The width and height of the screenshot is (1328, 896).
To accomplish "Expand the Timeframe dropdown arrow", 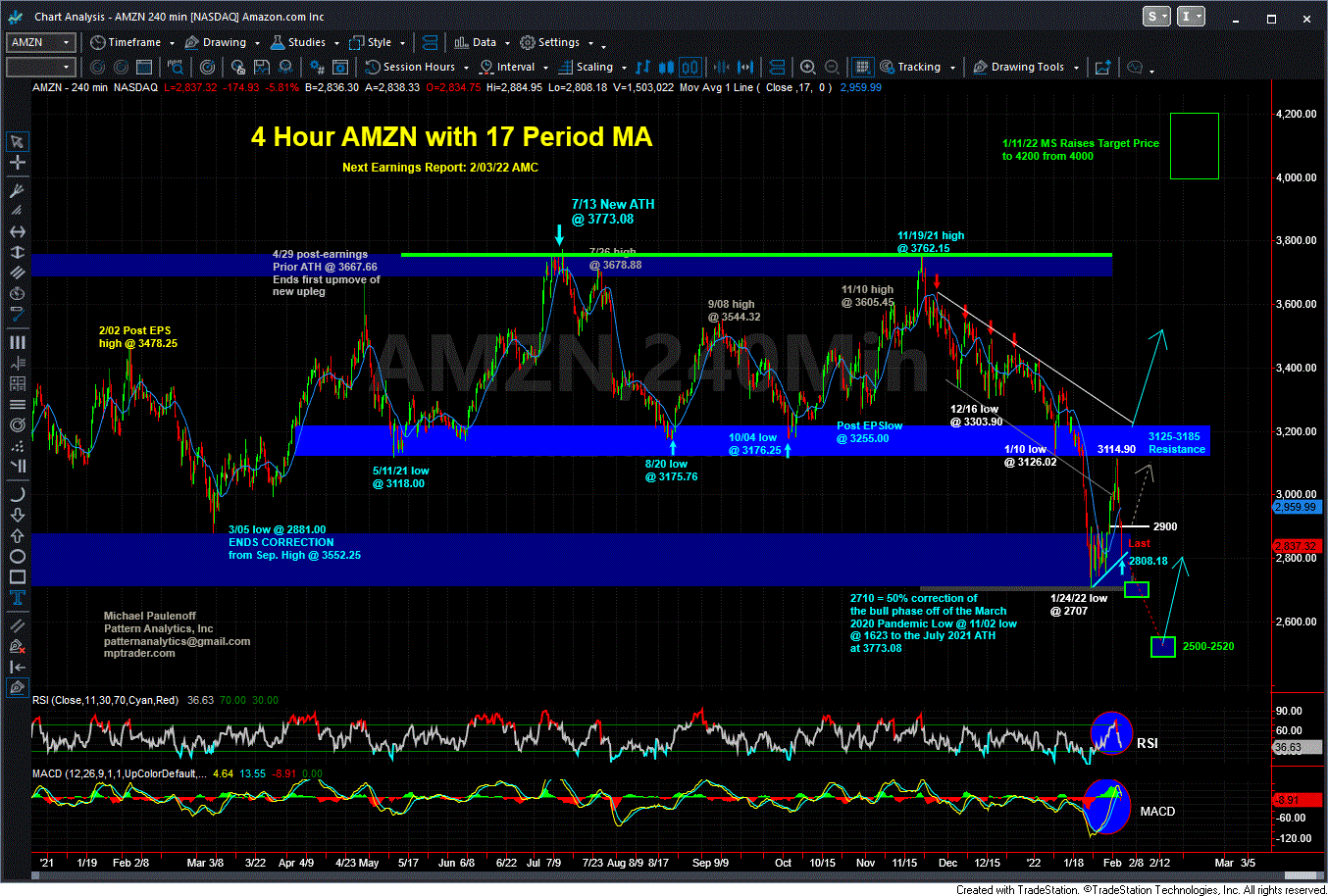I will point(172,43).
